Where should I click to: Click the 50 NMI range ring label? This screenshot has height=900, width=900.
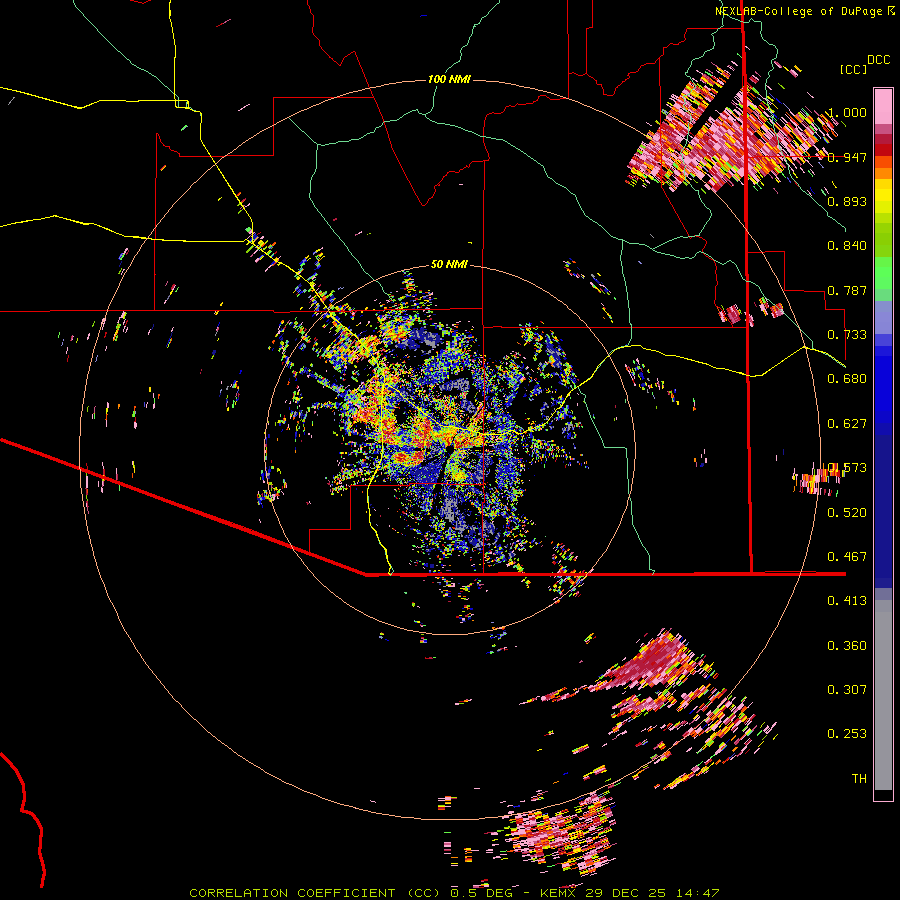pyautogui.click(x=449, y=264)
